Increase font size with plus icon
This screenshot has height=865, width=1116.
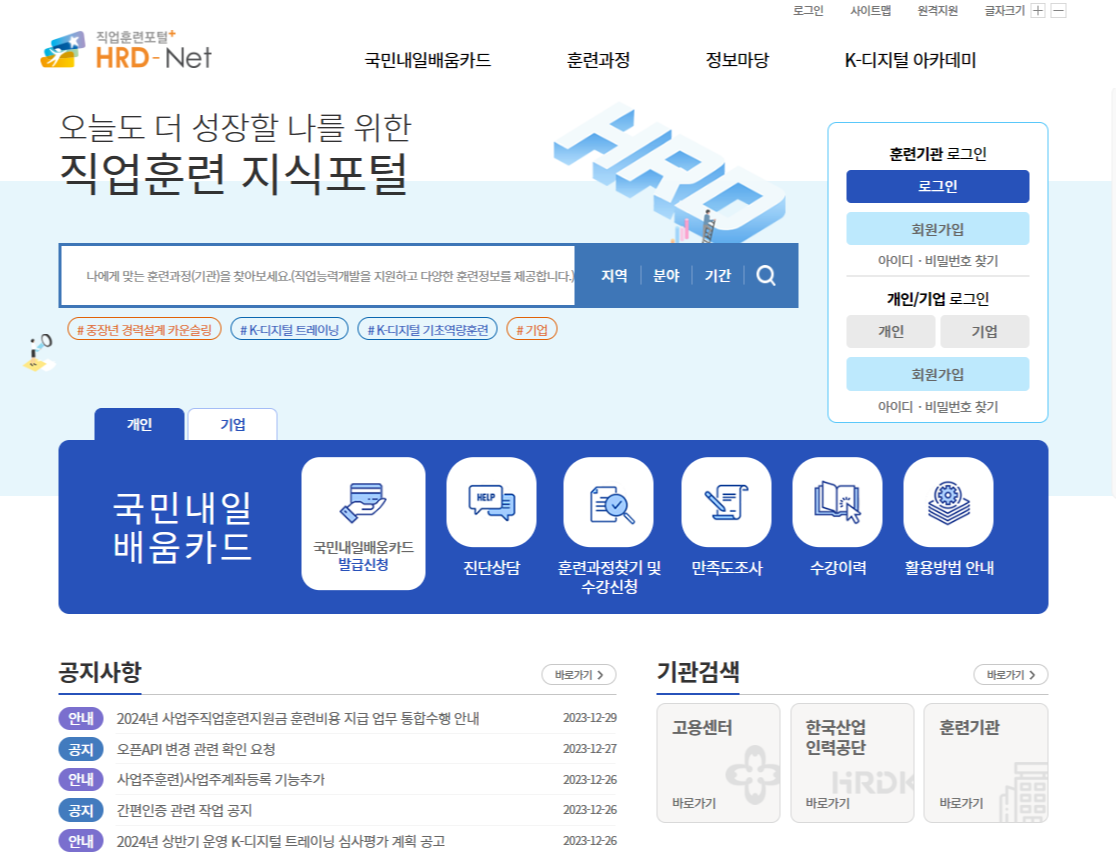point(1038,11)
